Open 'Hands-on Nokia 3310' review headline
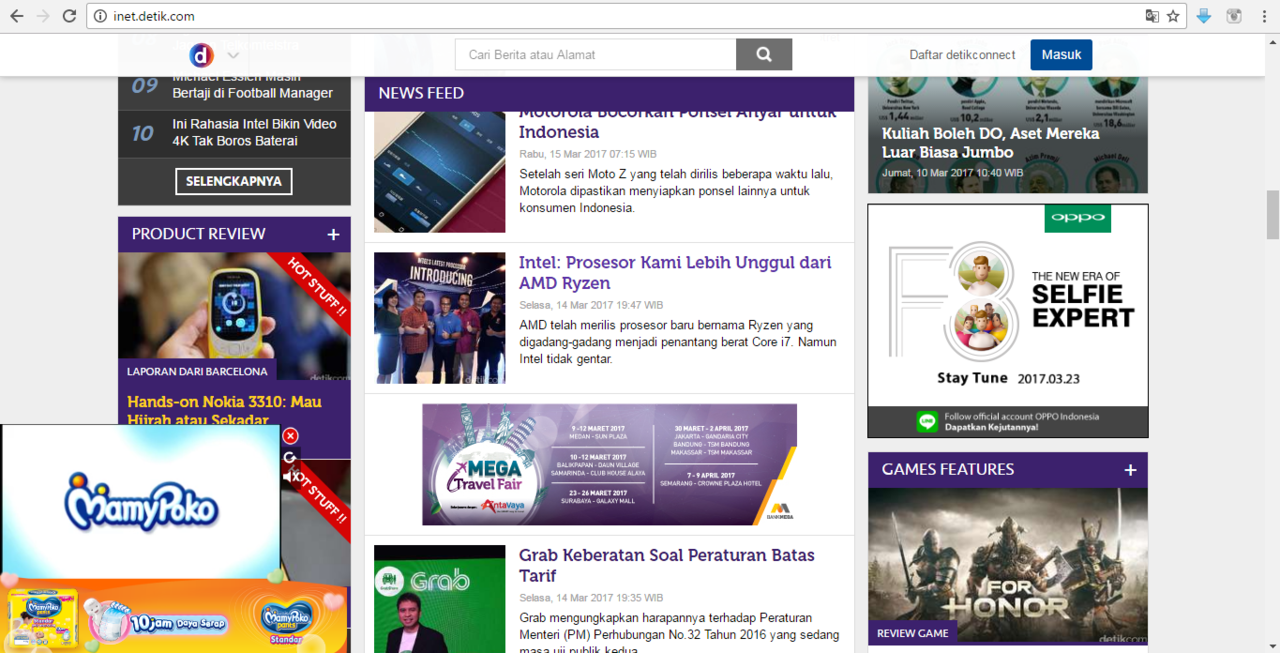 [224, 412]
